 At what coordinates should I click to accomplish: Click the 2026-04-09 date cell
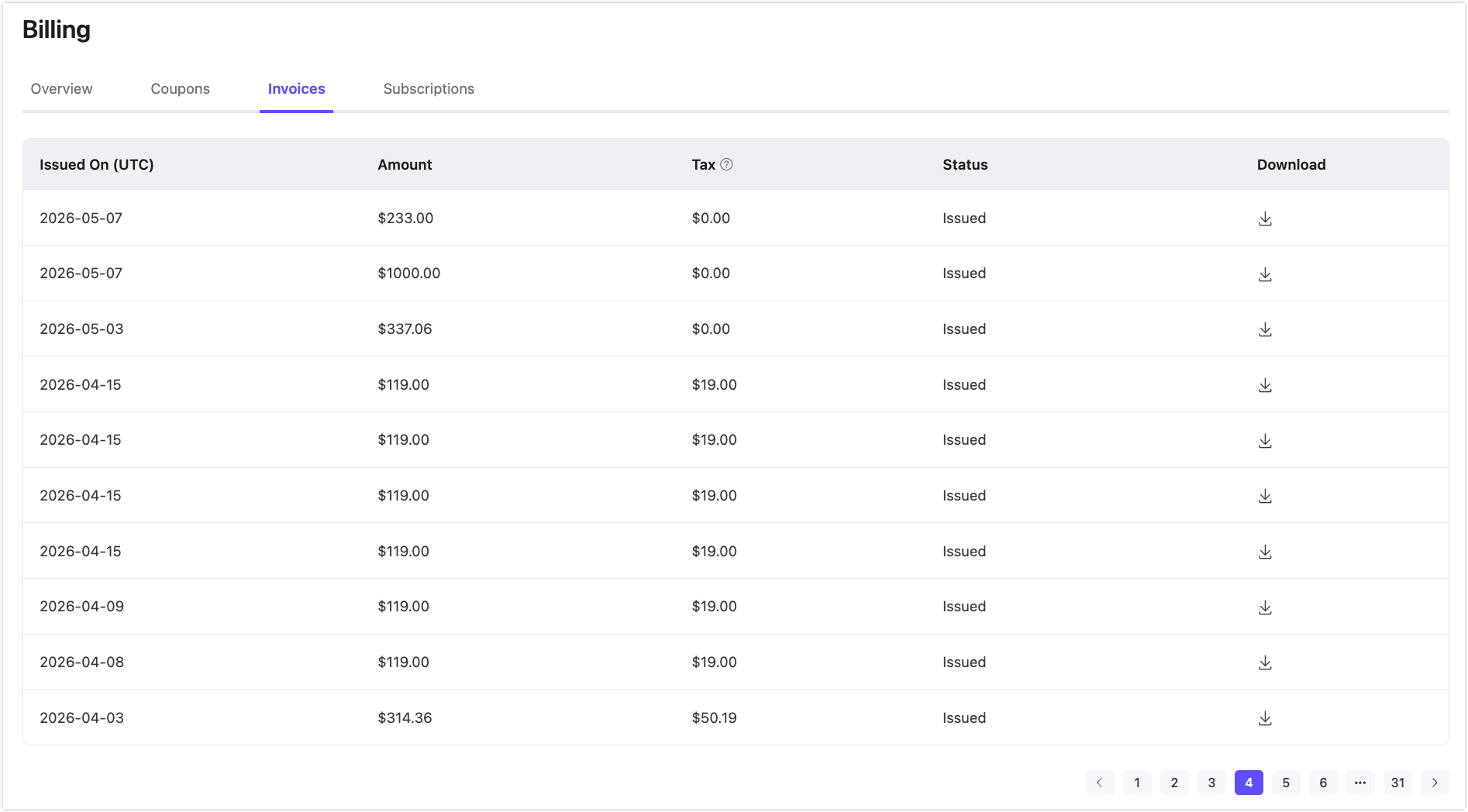[x=81, y=607]
